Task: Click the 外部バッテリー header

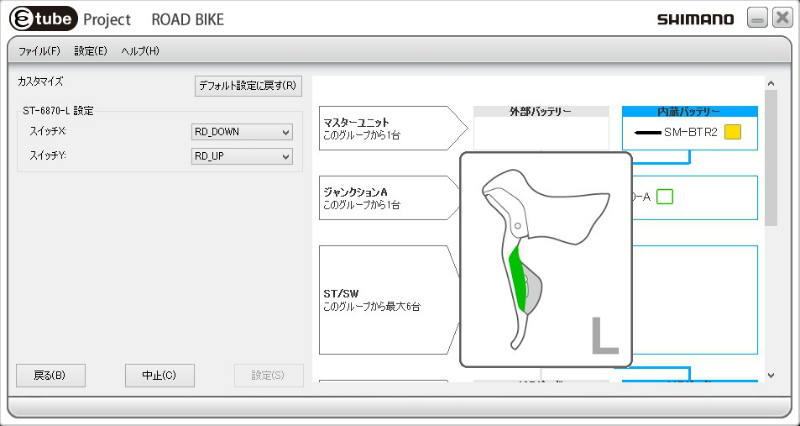Action: (541, 111)
